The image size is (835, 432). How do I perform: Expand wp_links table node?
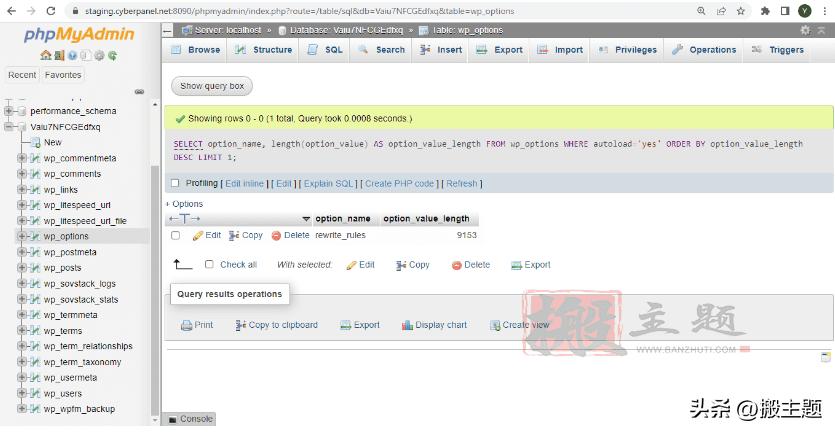point(22,190)
